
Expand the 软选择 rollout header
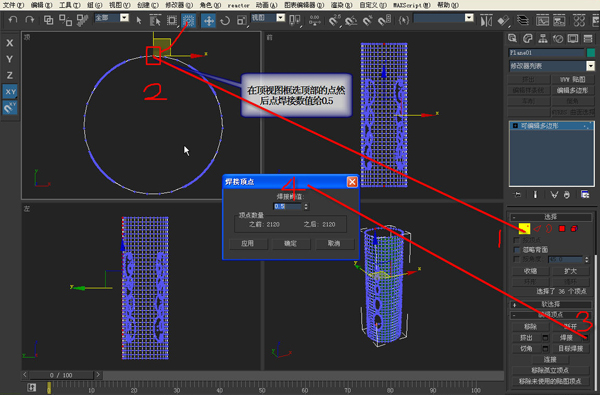click(551, 304)
